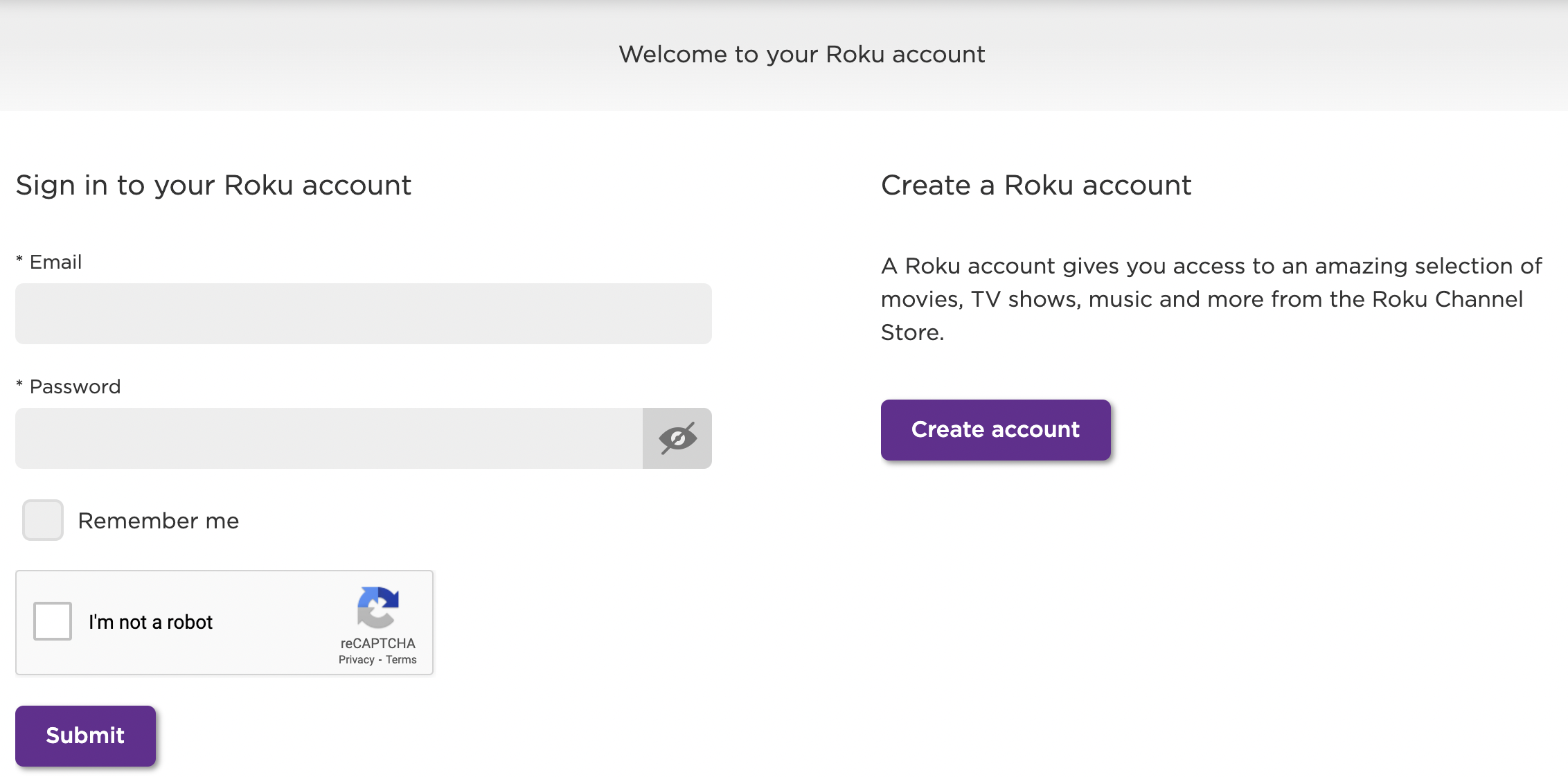
Task: Click into the Password input field
Action: [x=328, y=438]
